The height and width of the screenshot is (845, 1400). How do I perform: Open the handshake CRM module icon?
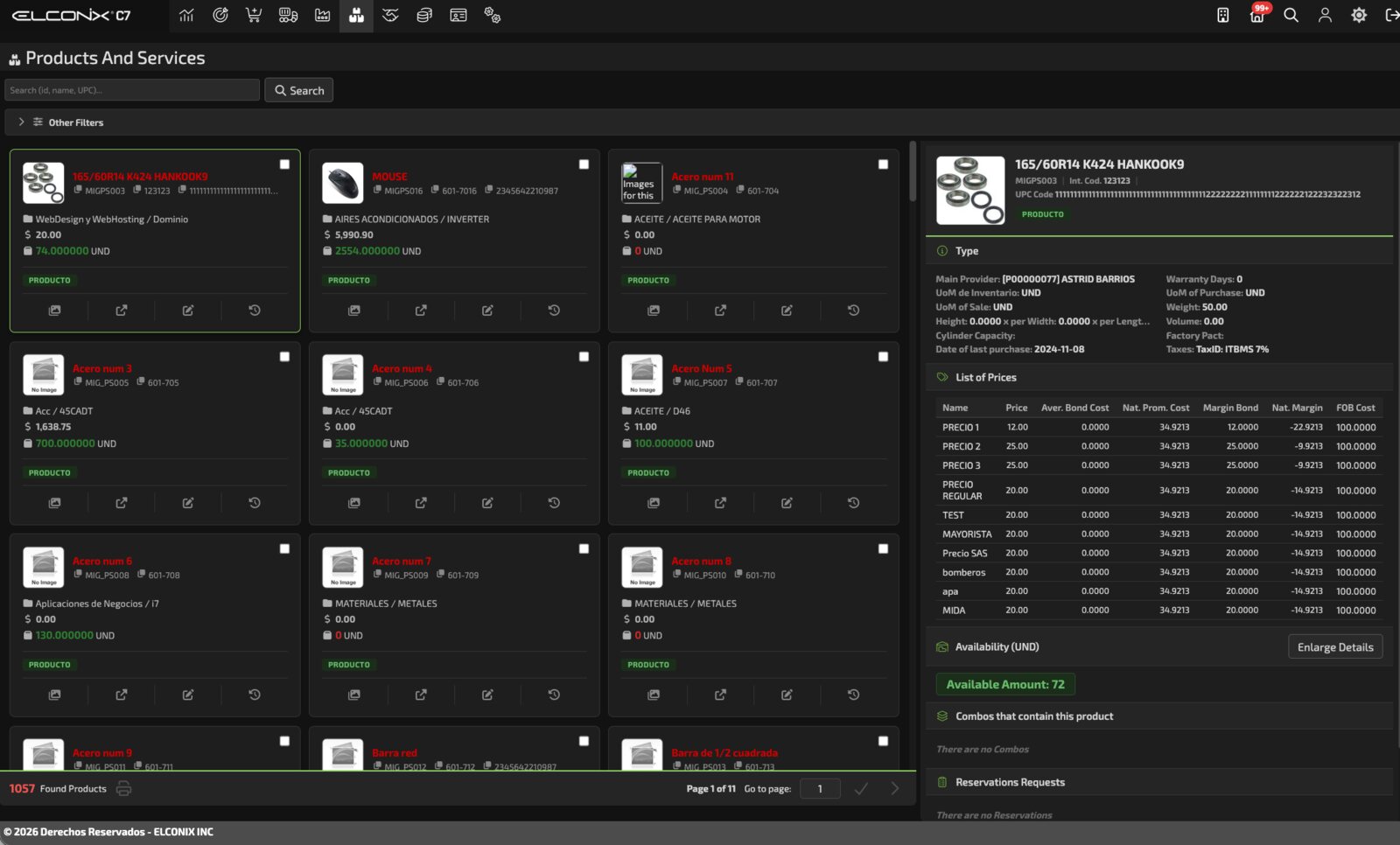click(390, 15)
